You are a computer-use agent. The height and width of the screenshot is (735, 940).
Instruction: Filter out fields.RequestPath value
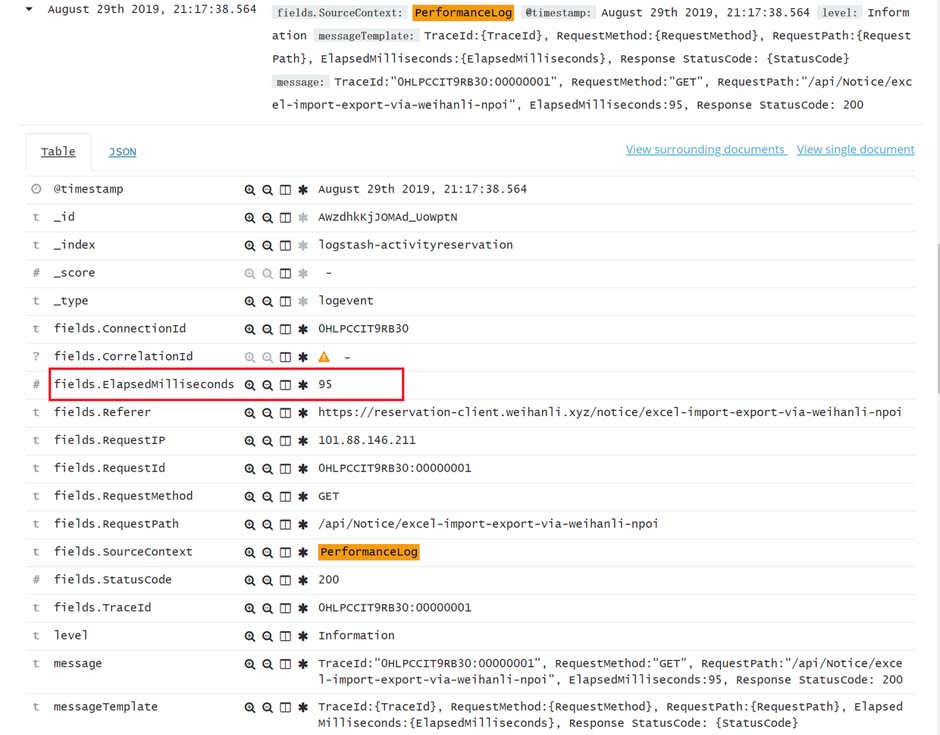pyautogui.click(x=267, y=525)
